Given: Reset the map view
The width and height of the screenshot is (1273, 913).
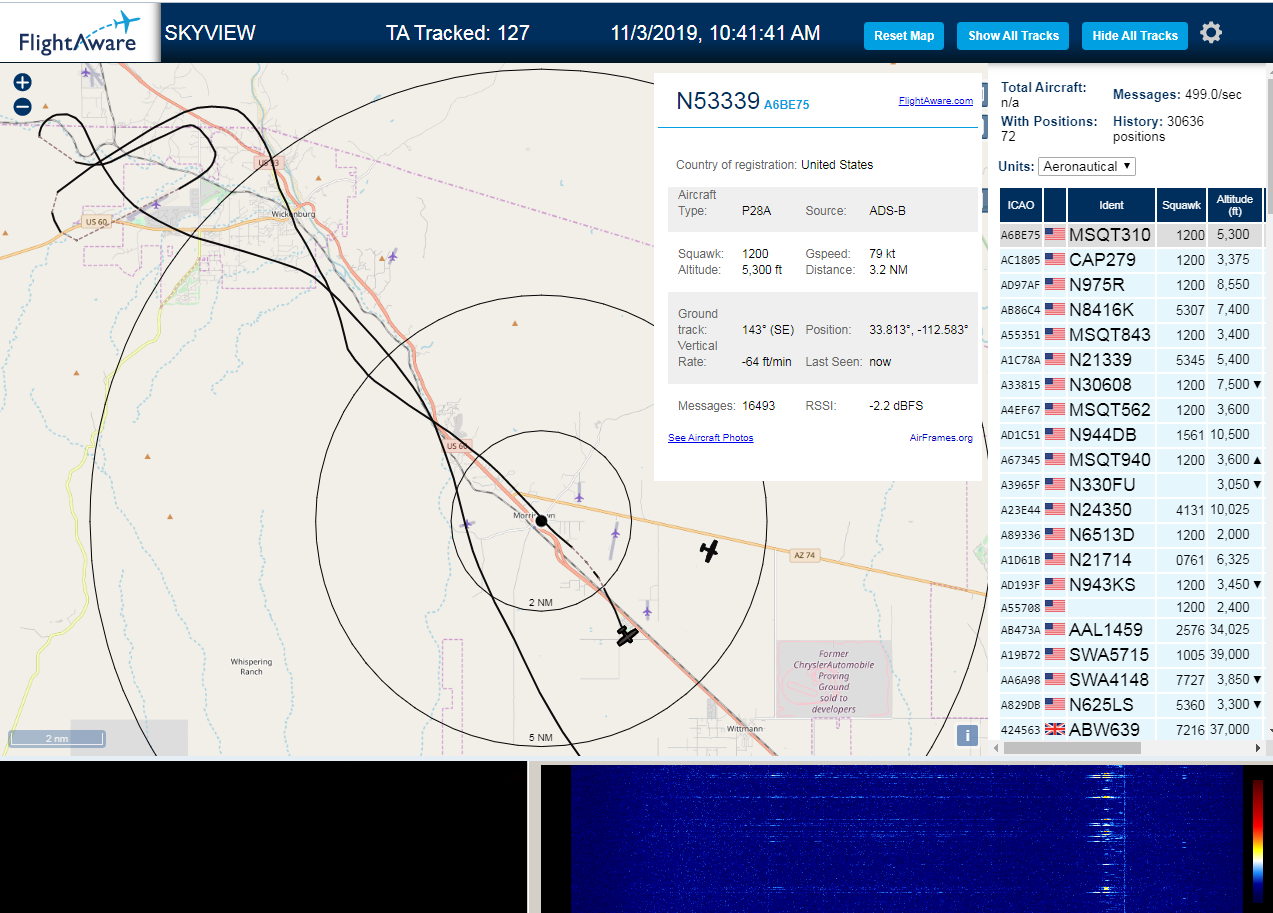Looking at the screenshot, I should point(904,36).
